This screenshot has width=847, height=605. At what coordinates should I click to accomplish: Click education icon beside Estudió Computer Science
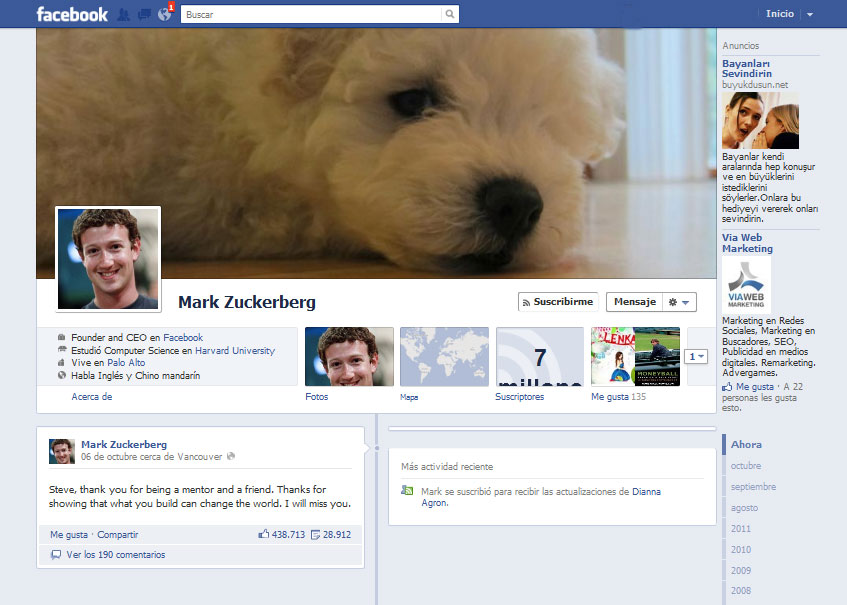pyautogui.click(x=62, y=349)
